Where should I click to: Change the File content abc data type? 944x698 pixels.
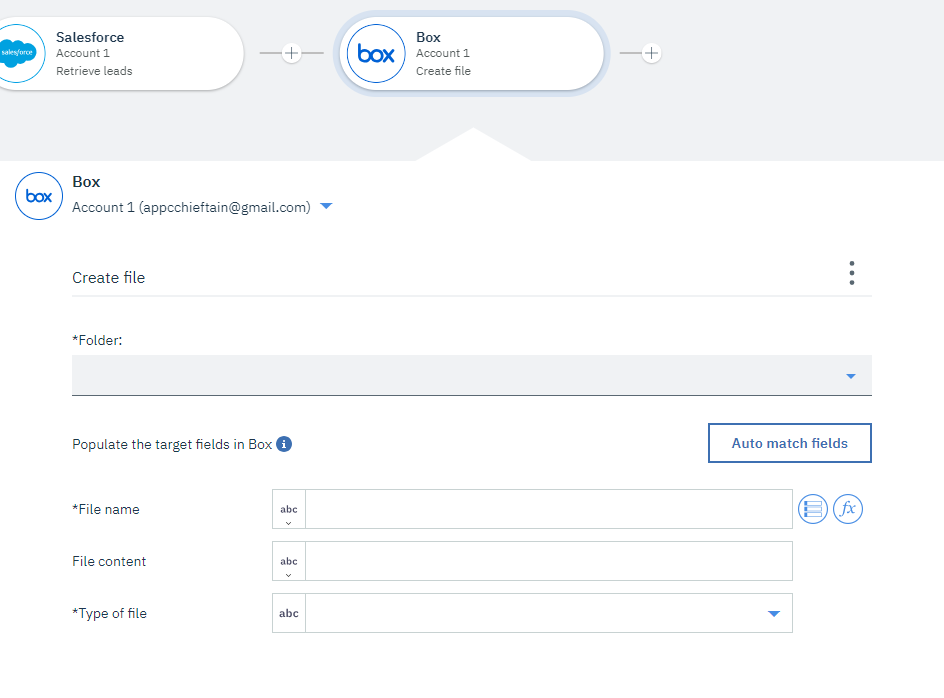pos(289,561)
